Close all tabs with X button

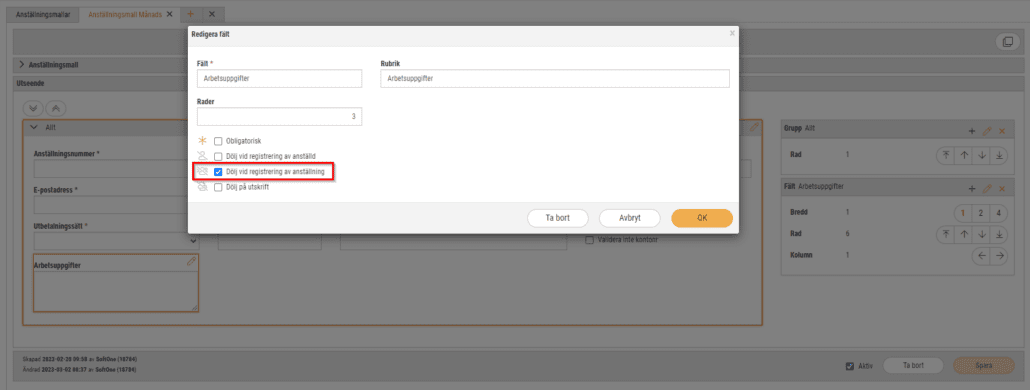212,14
